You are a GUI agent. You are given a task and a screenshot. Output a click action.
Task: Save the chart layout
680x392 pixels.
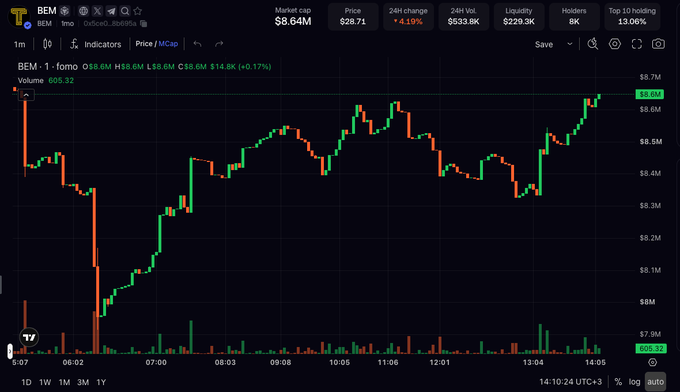tap(544, 44)
